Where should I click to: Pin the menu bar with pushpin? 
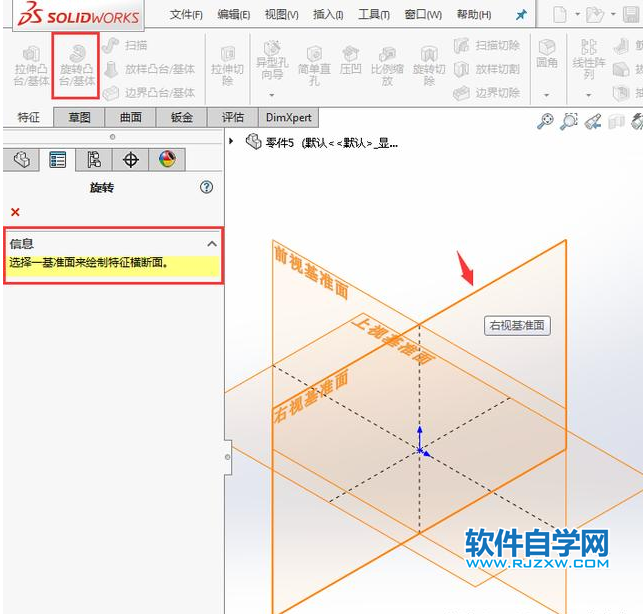pyautogui.click(x=521, y=15)
